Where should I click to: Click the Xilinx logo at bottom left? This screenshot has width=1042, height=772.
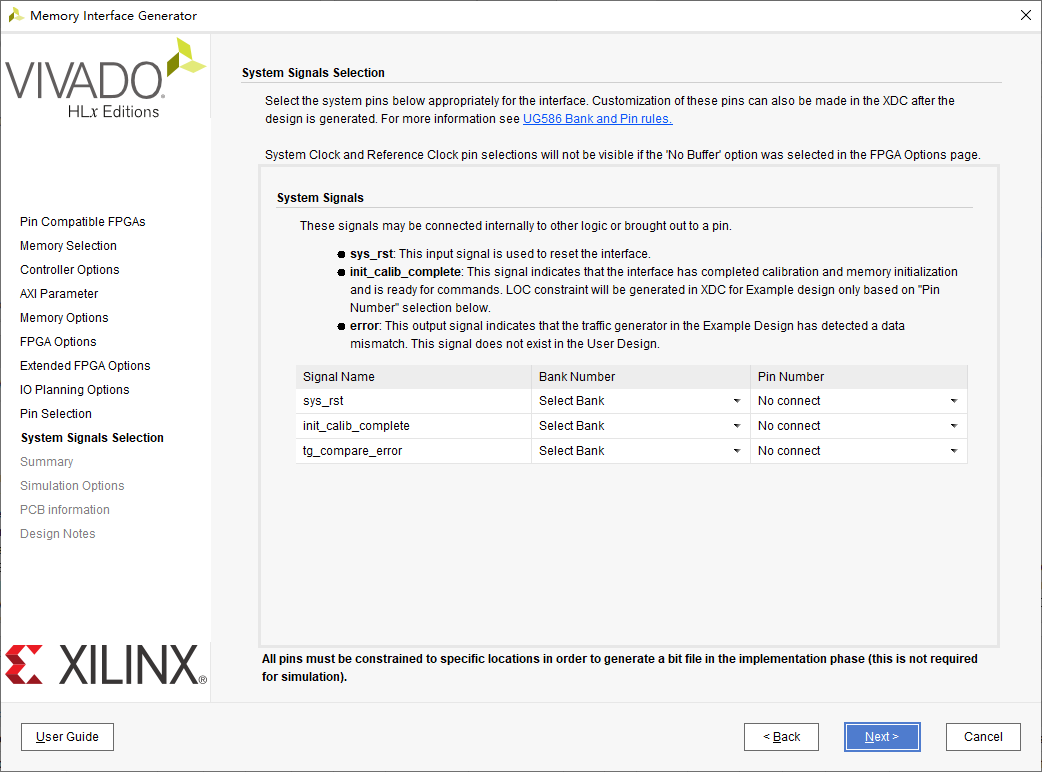click(x=105, y=664)
